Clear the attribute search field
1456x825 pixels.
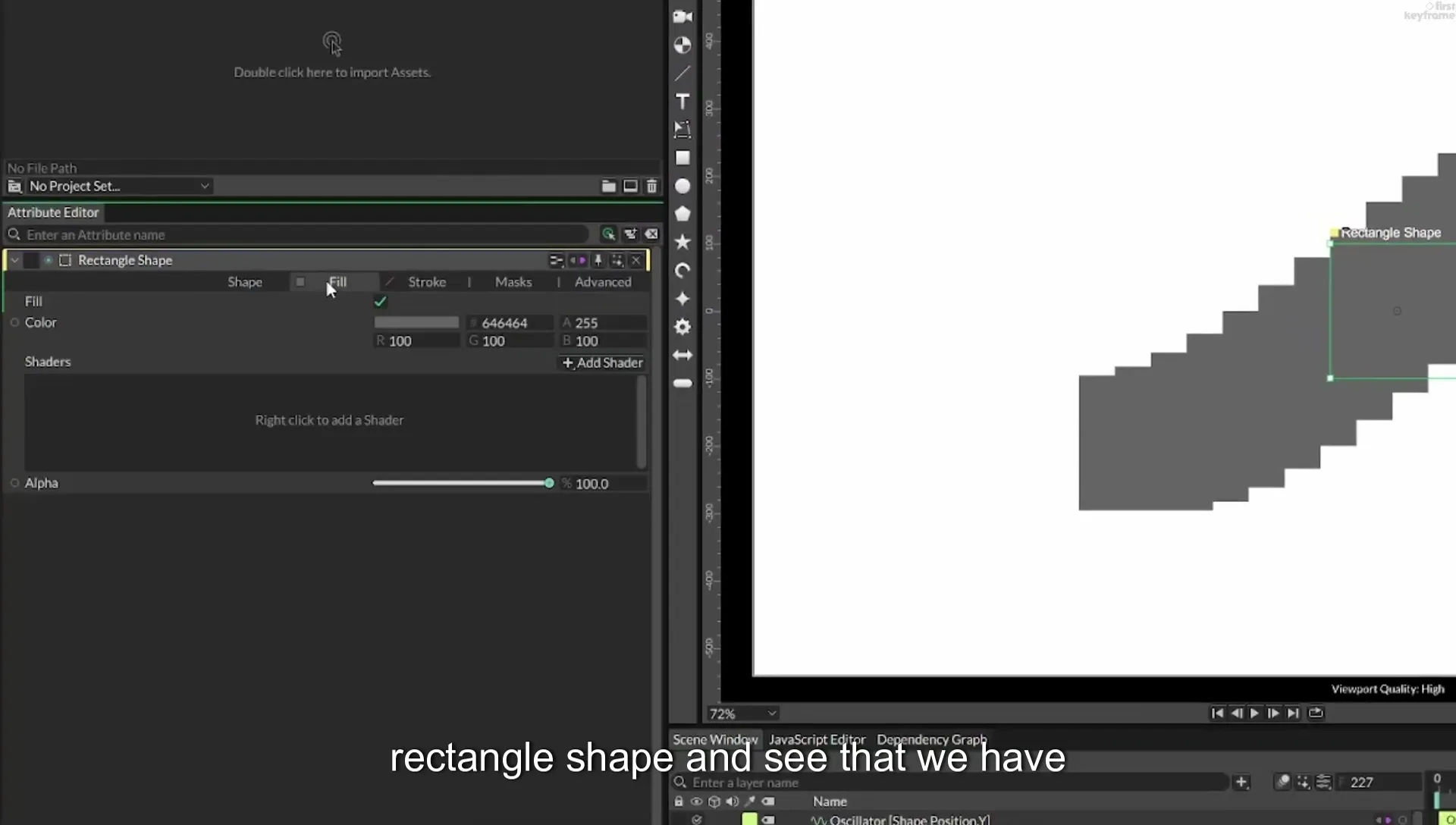pyautogui.click(x=651, y=234)
